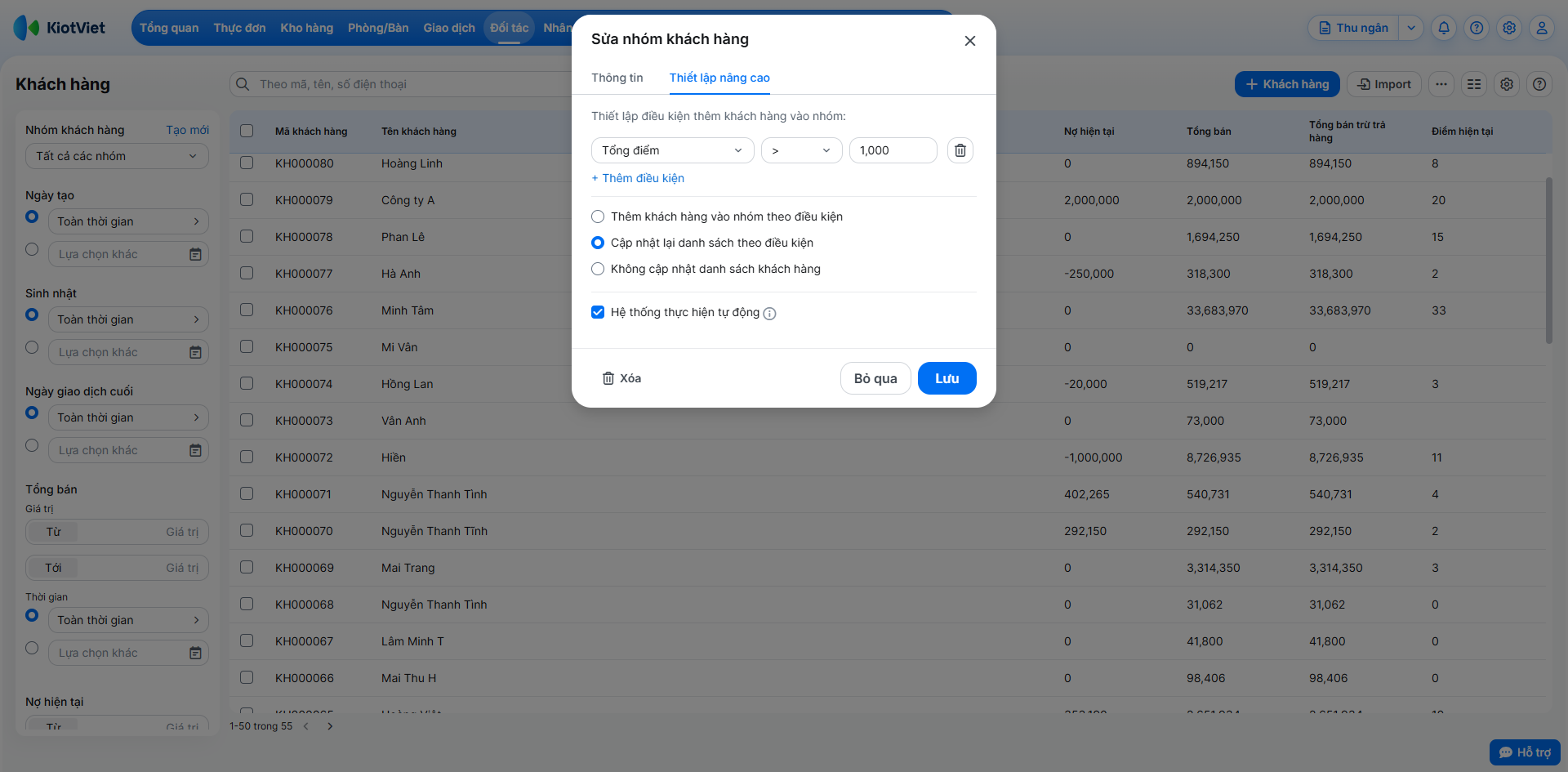Click the condition value field showing 1,000
Screen dimensions: 1568x772
(x=893, y=150)
